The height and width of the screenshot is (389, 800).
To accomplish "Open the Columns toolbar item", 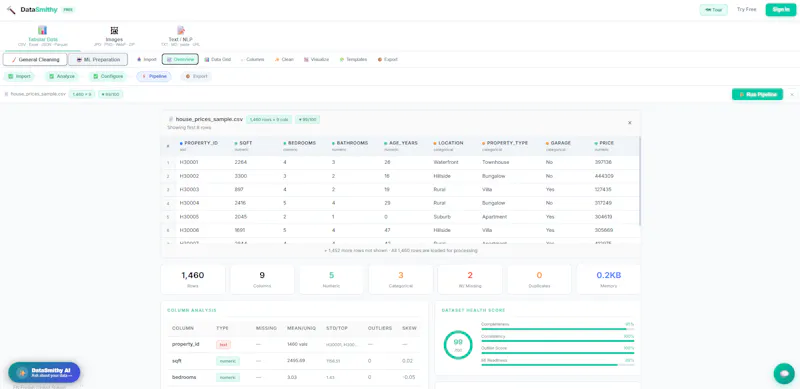I will (x=252, y=59).
